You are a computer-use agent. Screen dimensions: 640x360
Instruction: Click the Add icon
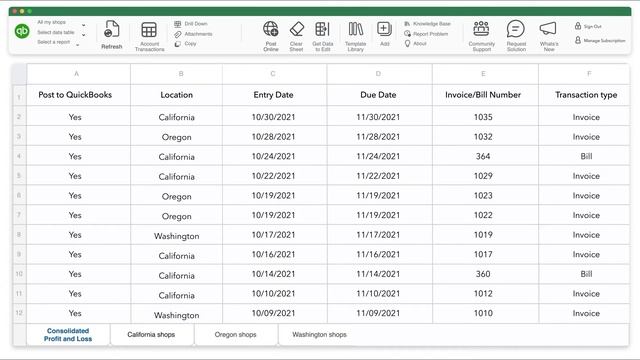[x=384, y=29]
